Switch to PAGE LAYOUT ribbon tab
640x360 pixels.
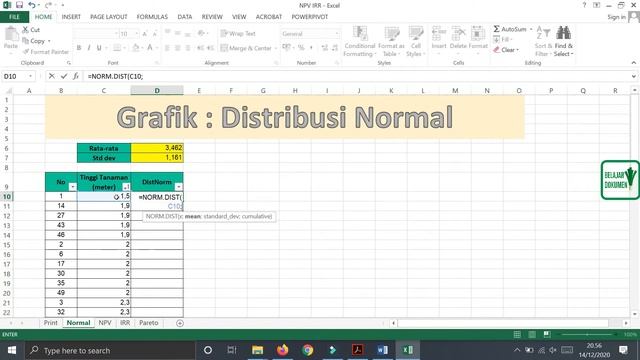click(x=109, y=17)
